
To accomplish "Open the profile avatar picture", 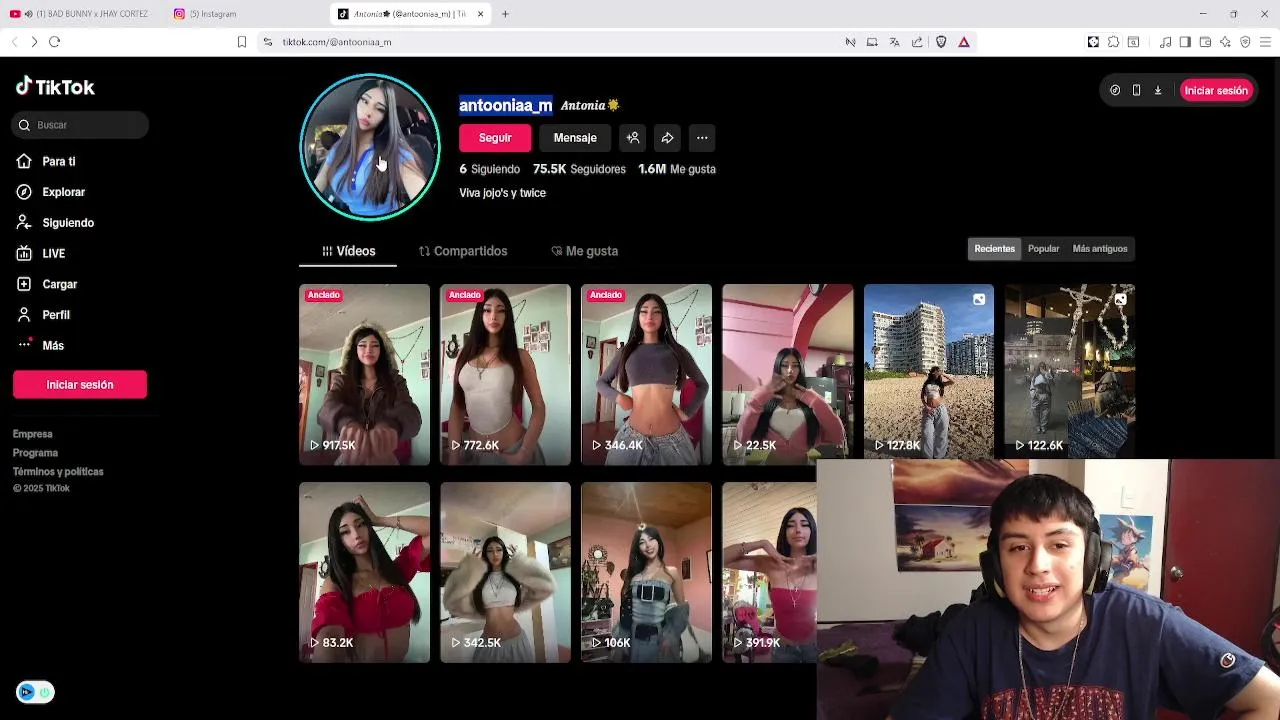I will [370, 147].
